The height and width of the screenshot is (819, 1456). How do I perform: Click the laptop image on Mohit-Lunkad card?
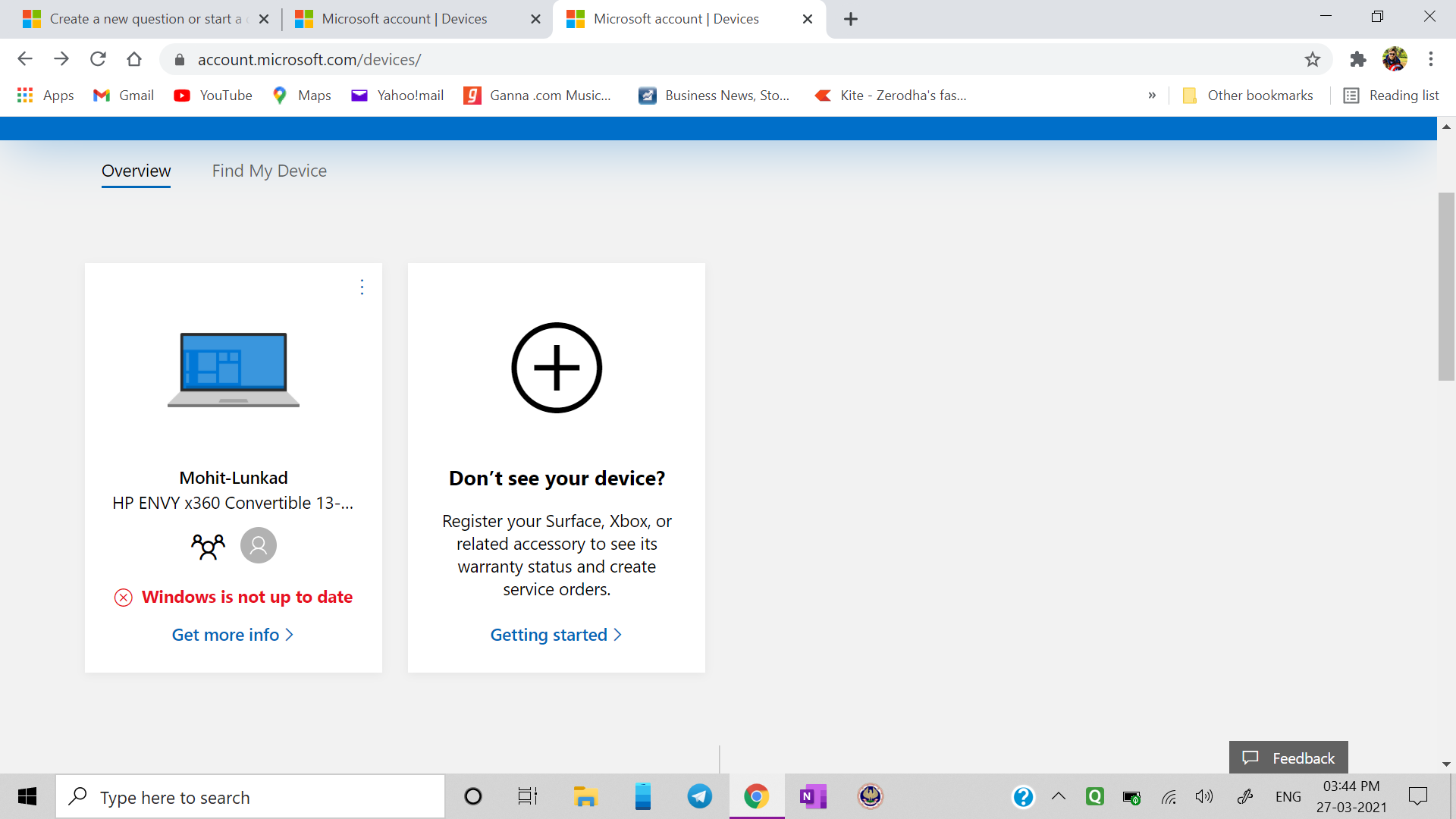[x=234, y=369]
